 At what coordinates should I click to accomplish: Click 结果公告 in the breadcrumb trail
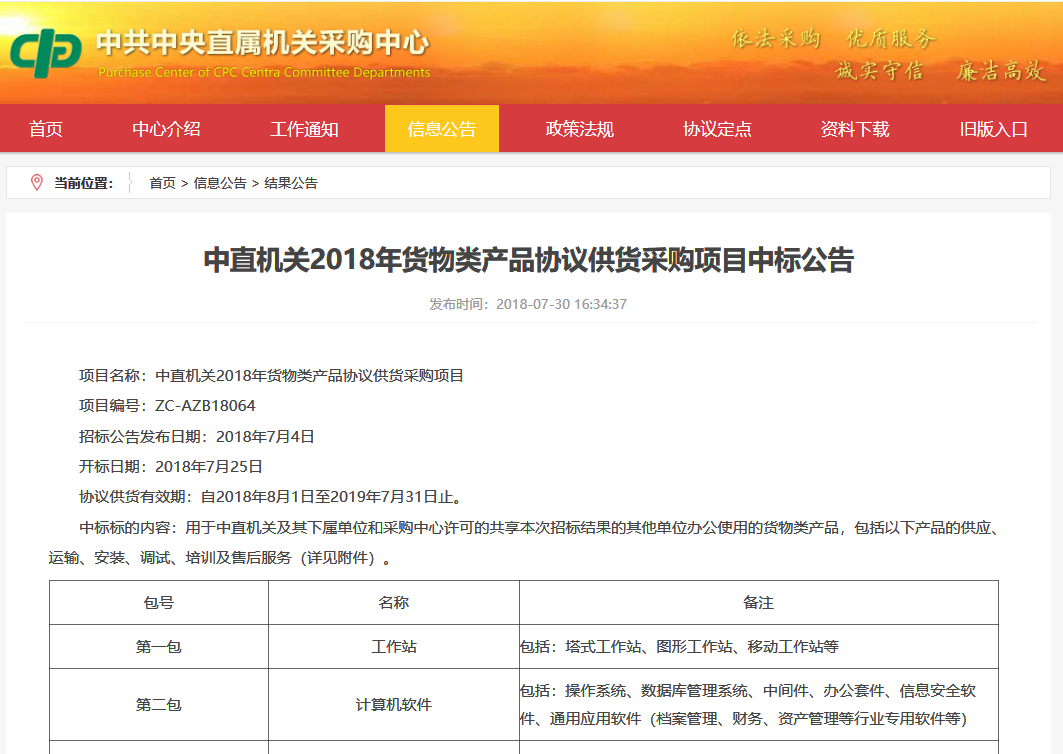(291, 183)
